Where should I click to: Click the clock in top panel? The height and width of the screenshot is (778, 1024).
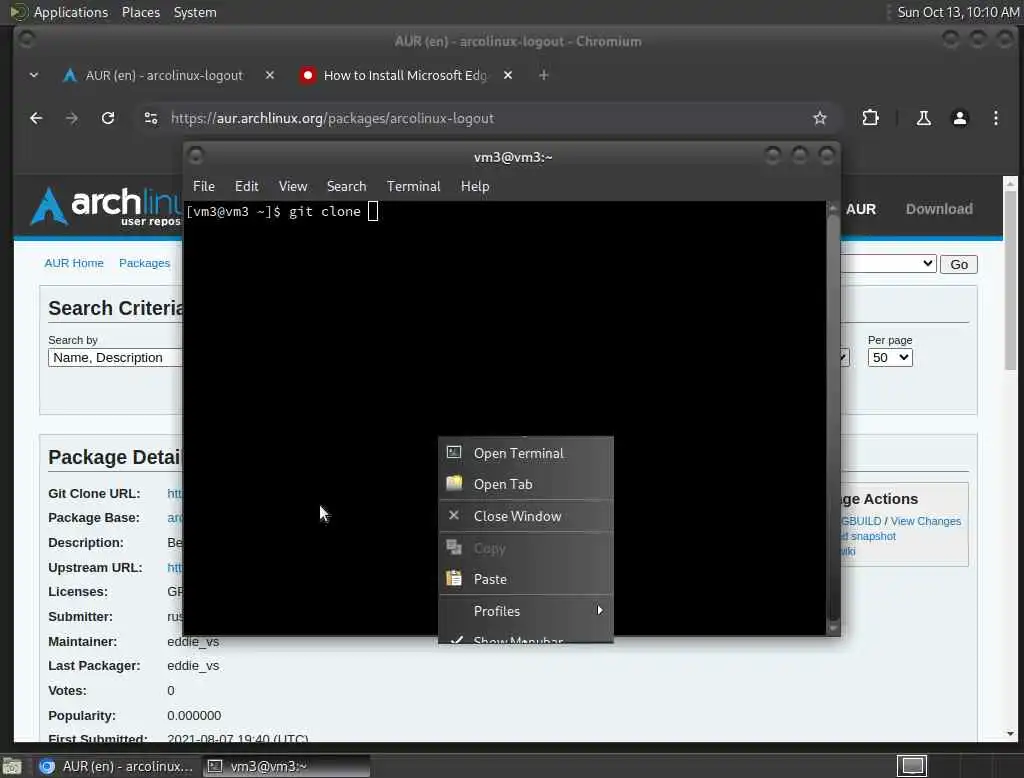pyautogui.click(x=958, y=12)
